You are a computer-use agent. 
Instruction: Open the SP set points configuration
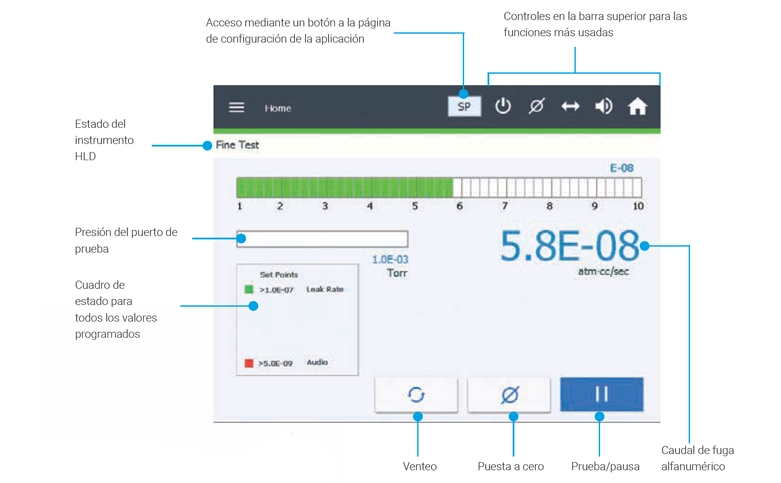pyautogui.click(x=464, y=106)
